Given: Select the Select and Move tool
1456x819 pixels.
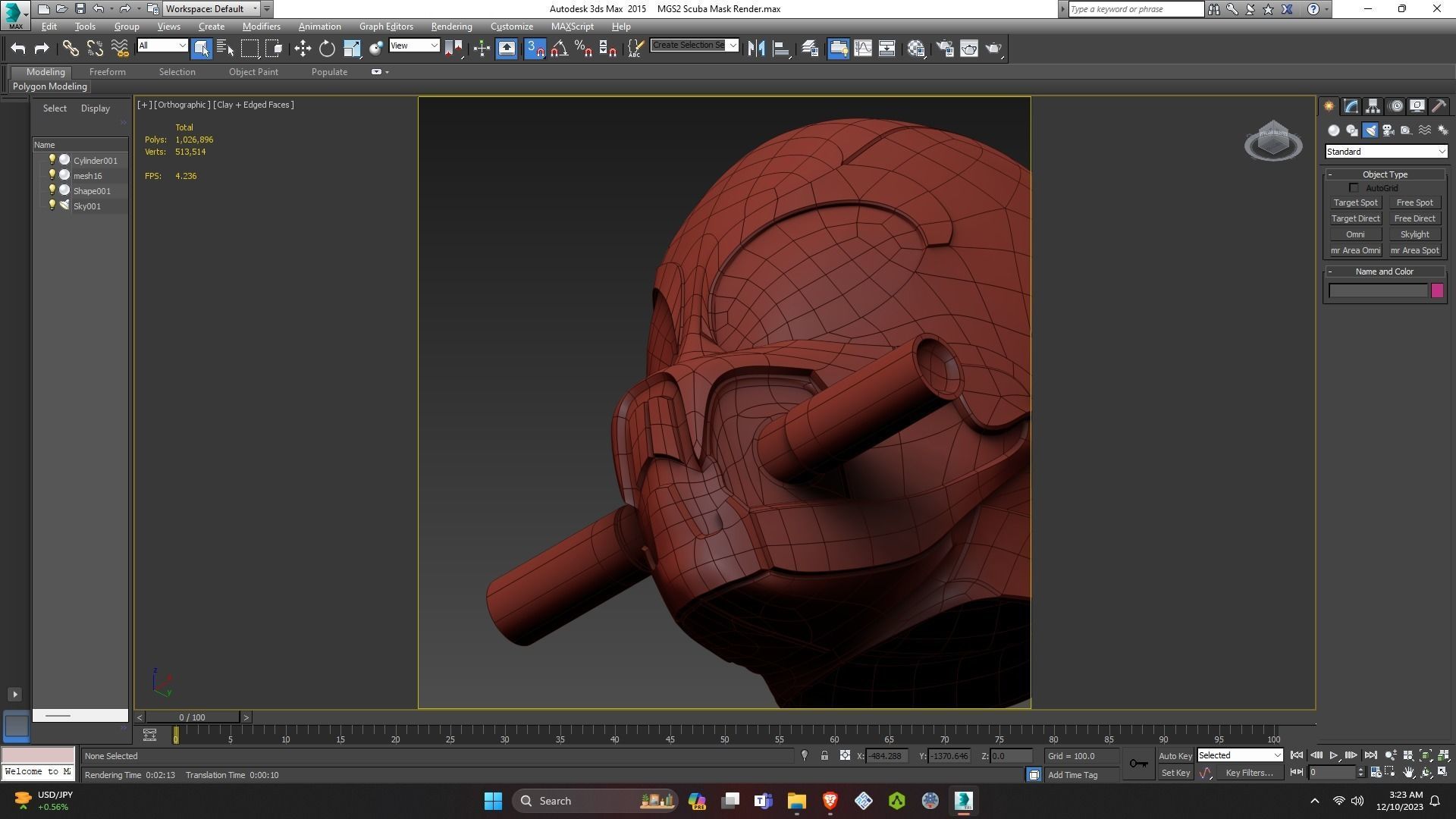Looking at the screenshot, I should 303,49.
